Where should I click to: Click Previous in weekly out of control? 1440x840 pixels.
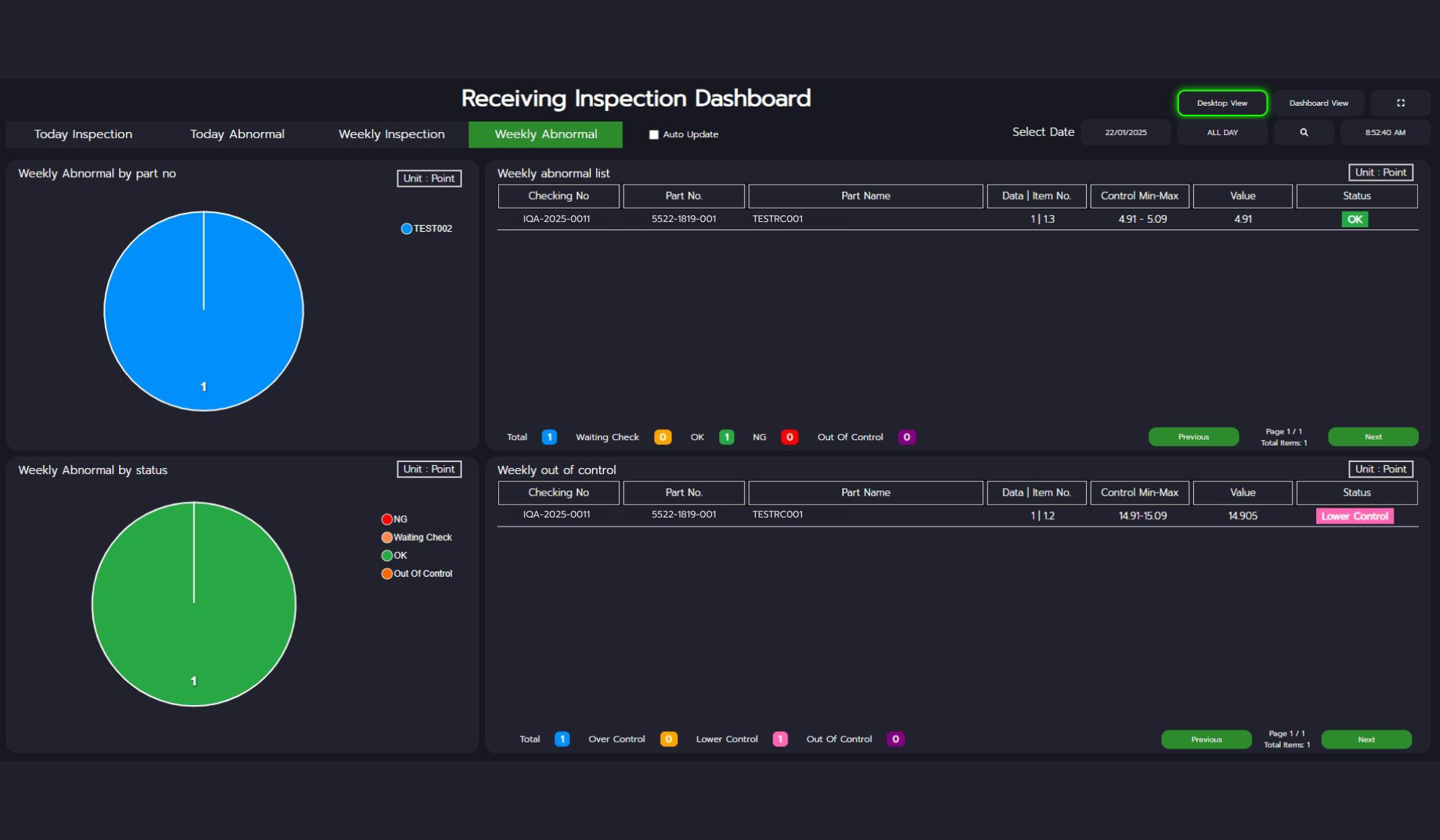(x=1206, y=739)
